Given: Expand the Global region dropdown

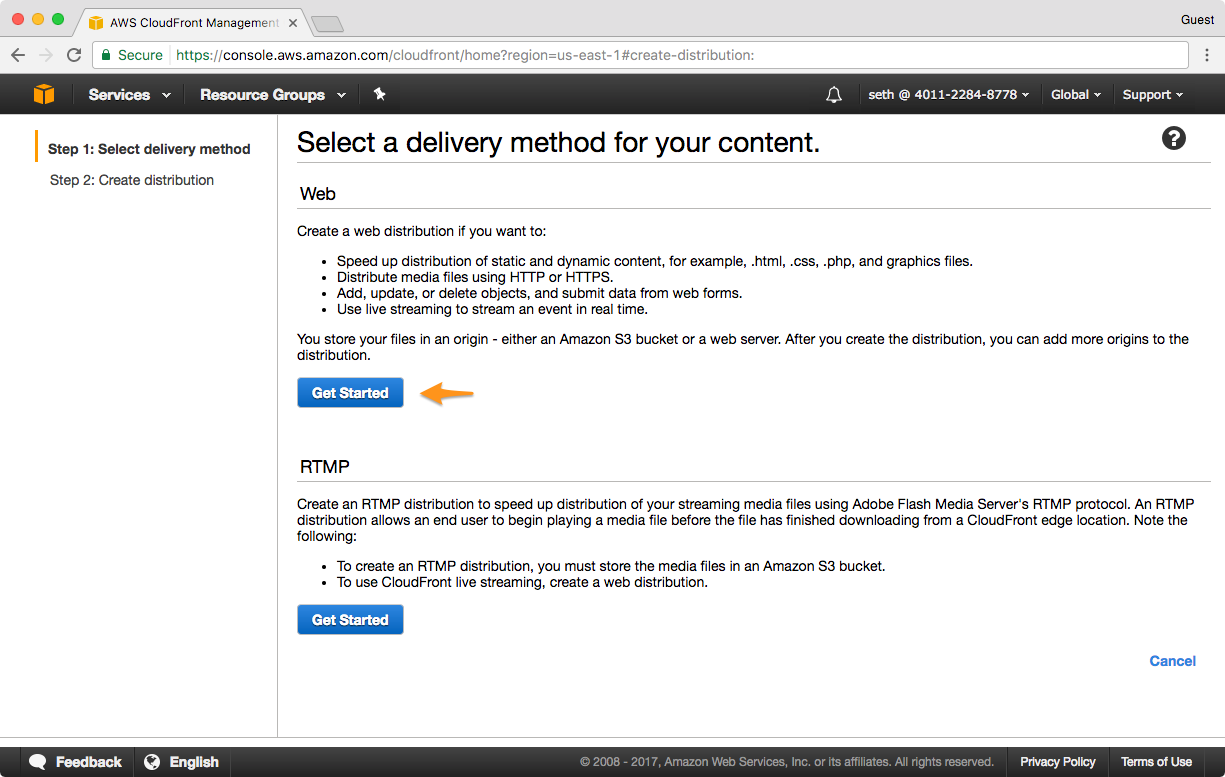Looking at the screenshot, I should 1075,95.
